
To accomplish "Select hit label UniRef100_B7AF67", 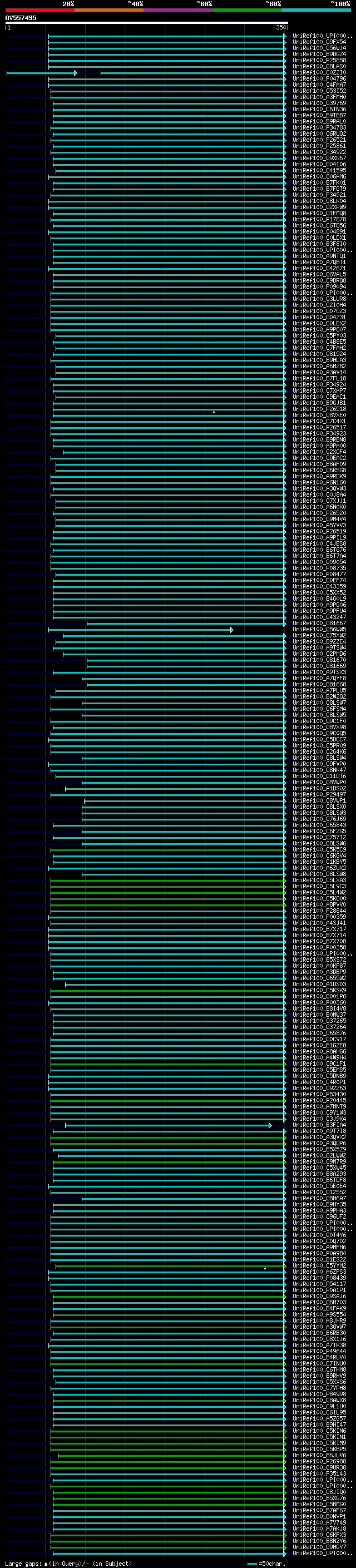I will coord(319,1510).
